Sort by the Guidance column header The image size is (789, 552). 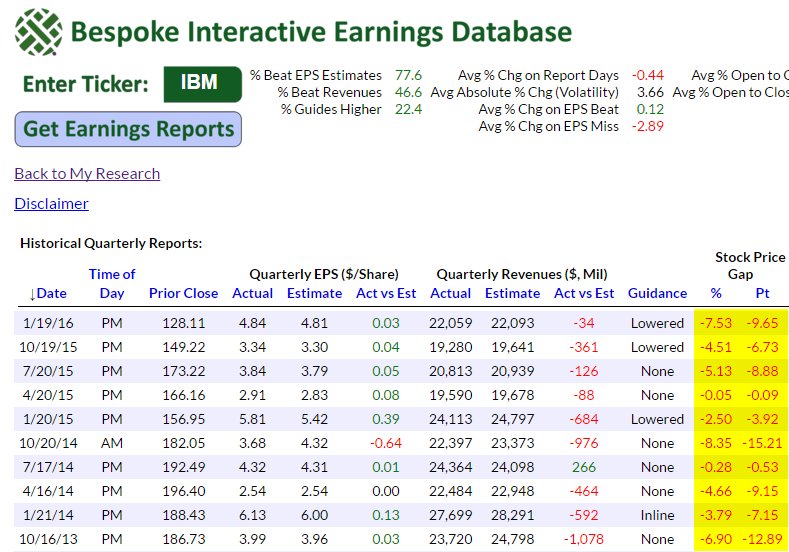pos(657,293)
